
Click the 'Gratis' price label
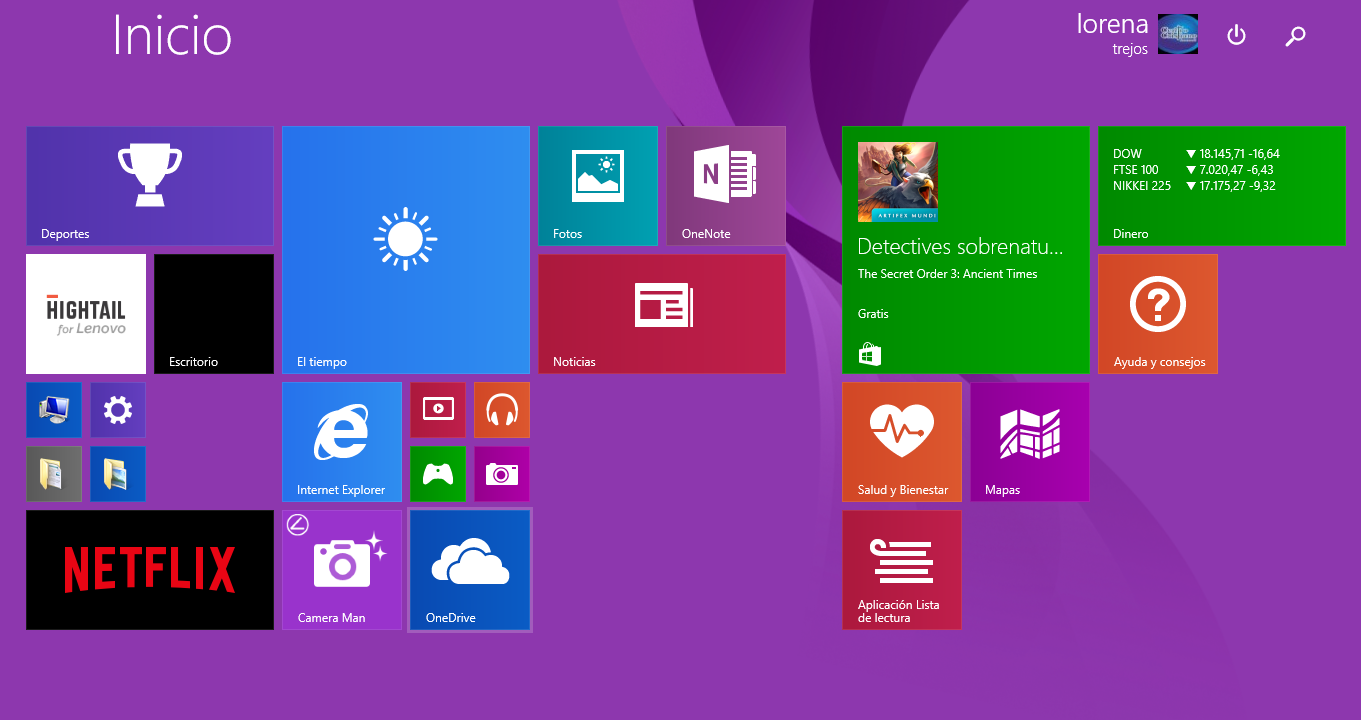[x=873, y=314]
